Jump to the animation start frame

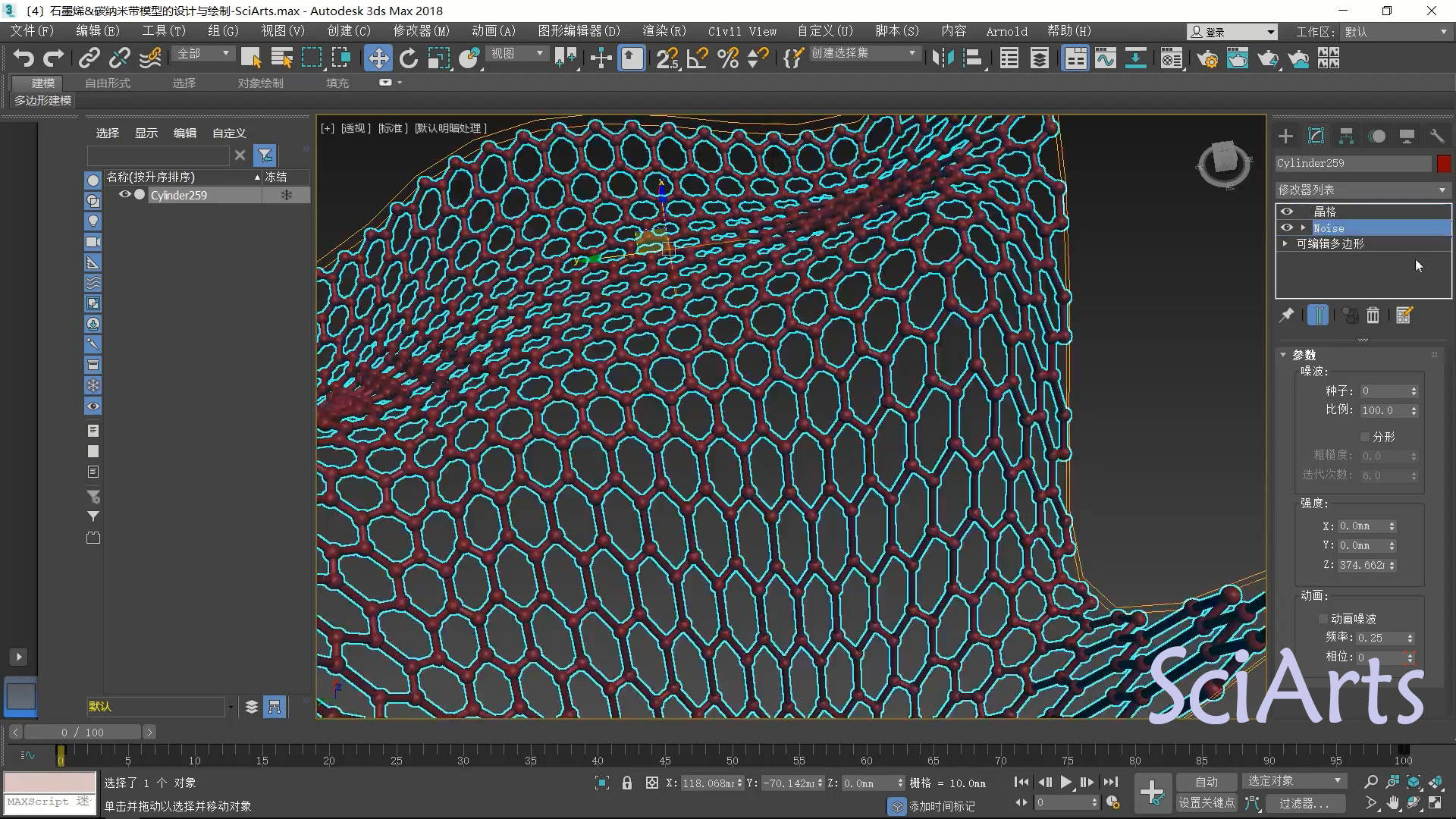click(x=1021, y=782)
